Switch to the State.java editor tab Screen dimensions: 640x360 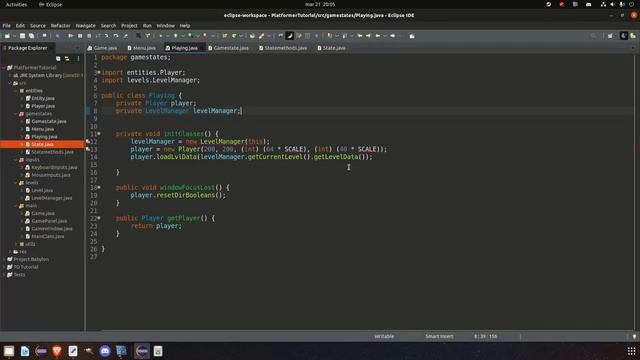pyautogui.click(x=331, y=48)
